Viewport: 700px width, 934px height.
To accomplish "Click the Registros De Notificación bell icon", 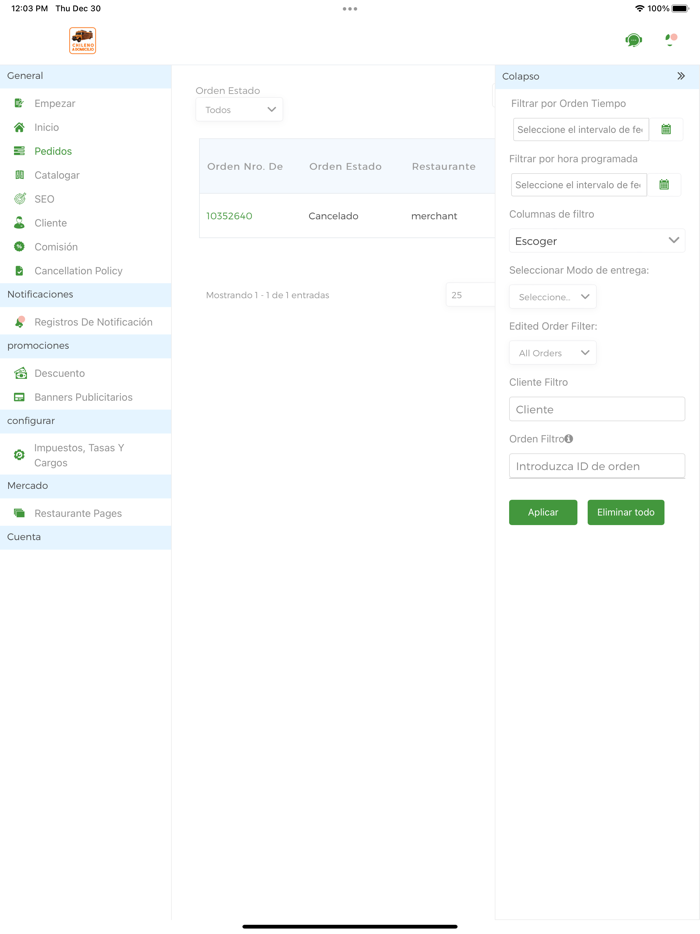I will (x=20, y=322).
